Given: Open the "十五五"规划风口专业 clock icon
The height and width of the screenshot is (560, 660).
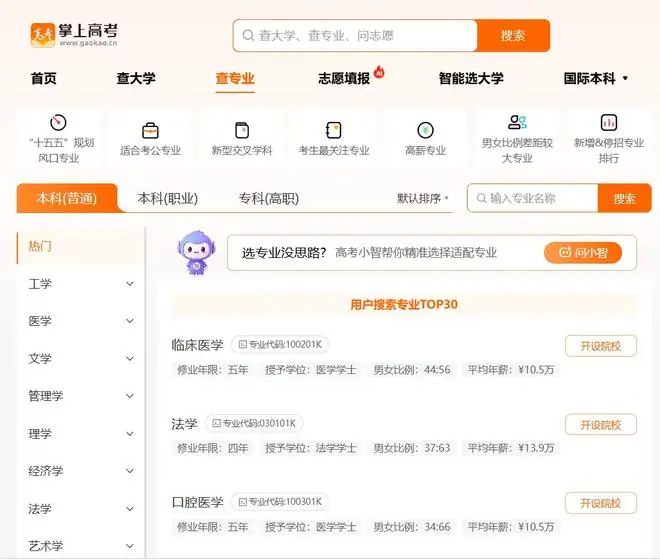Looking at the screenshot, I should click(58, 122).
